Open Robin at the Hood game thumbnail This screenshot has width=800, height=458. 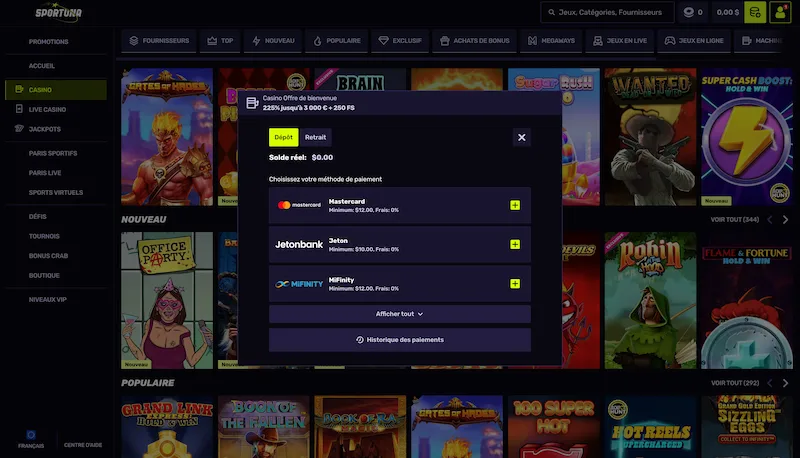pos(650,300)
